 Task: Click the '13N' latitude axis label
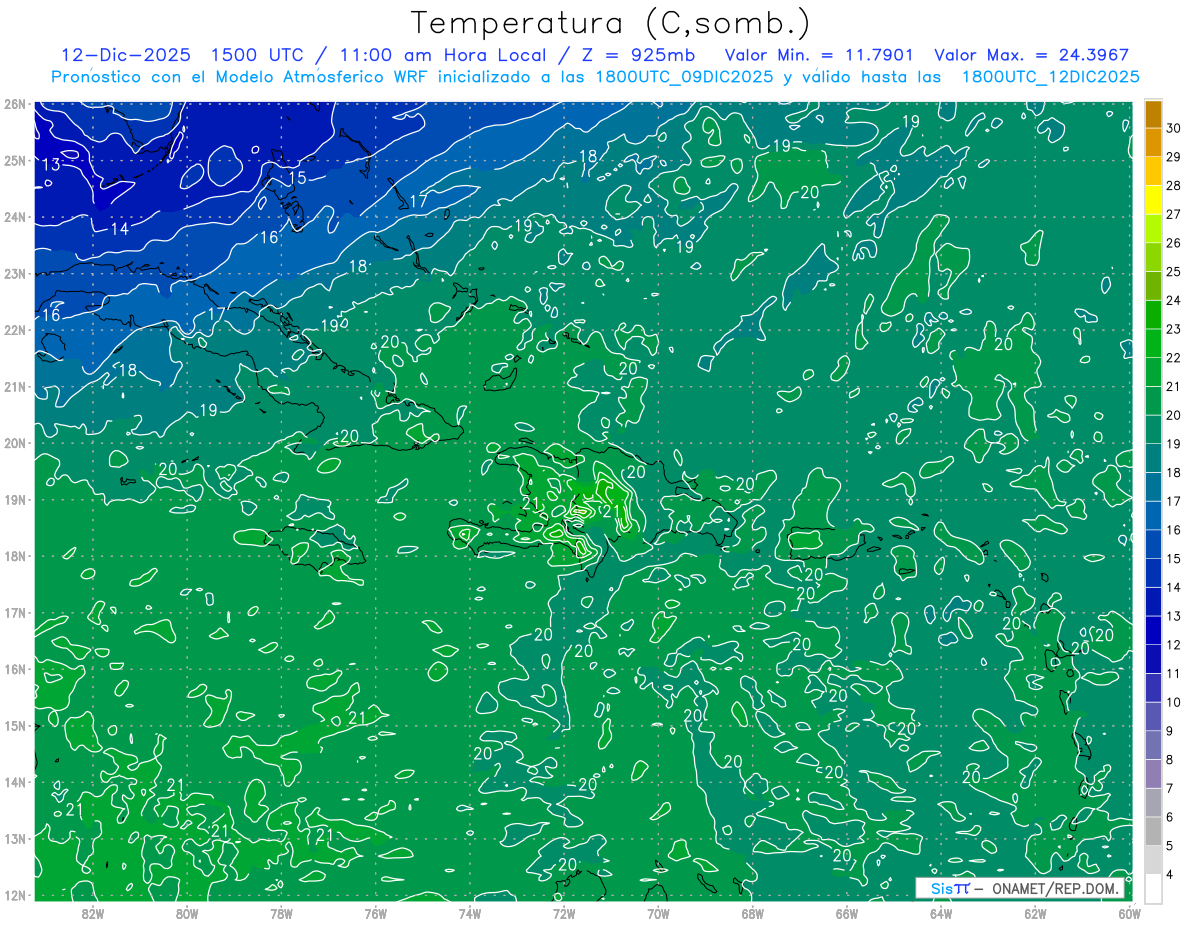coord(14,838)
